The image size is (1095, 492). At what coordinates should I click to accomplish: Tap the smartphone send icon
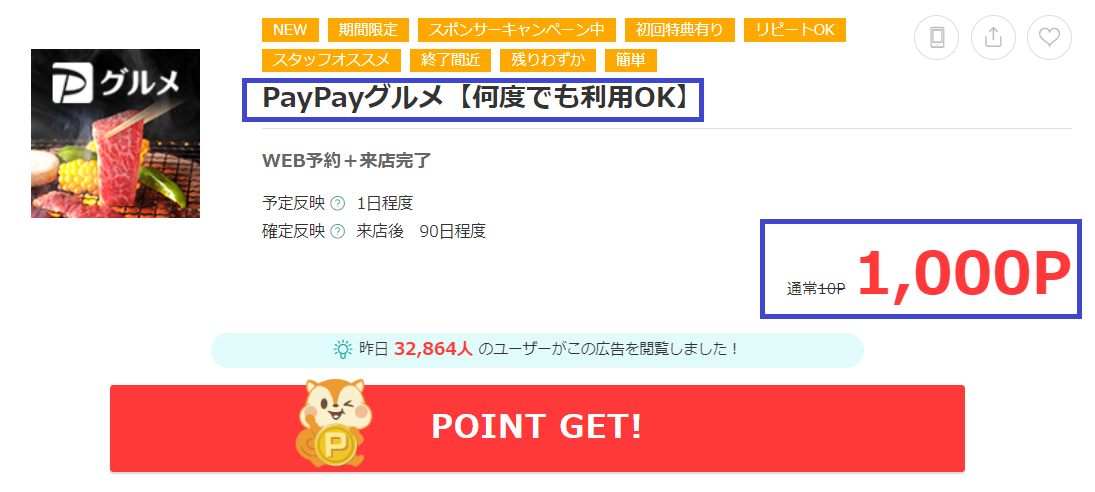click(x=936, y=37)
